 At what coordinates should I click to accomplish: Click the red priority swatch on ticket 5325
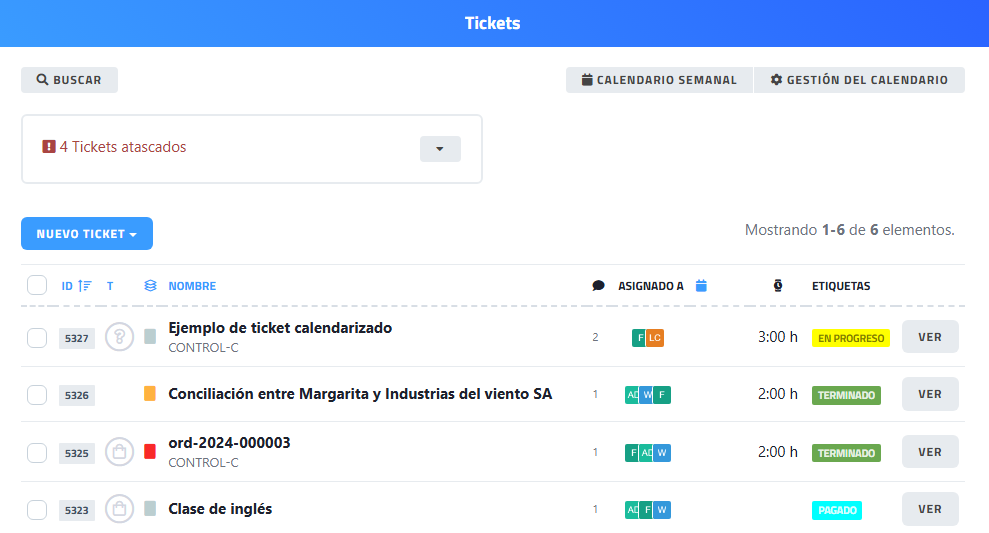point(150,452)
